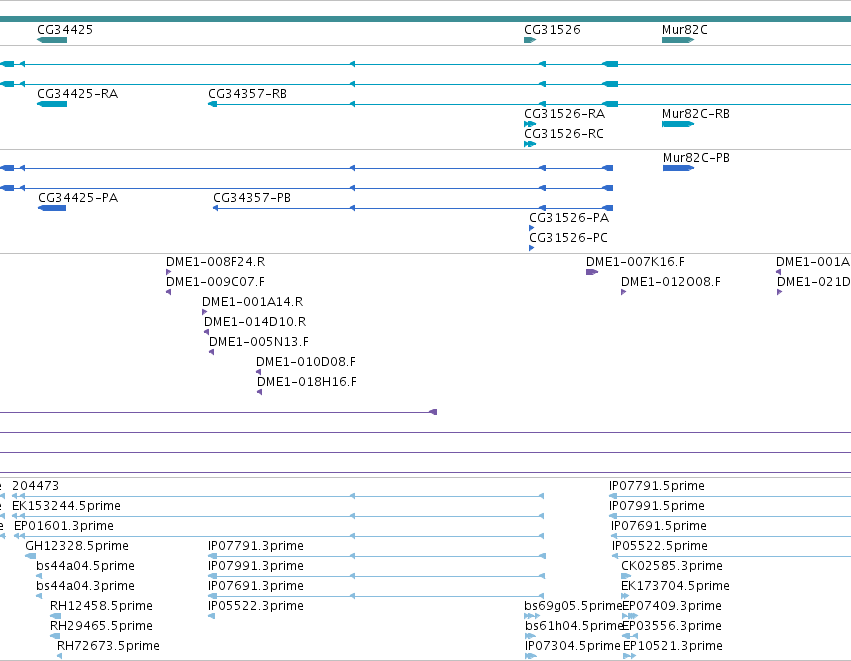Click IP05522.5prime EST label

[x=660, y=546]
